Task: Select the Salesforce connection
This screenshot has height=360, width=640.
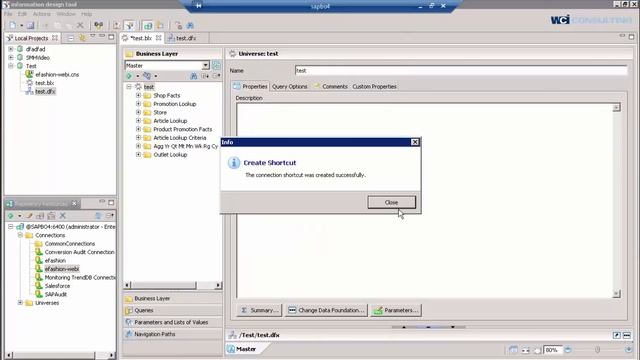Action: (57, 286)
